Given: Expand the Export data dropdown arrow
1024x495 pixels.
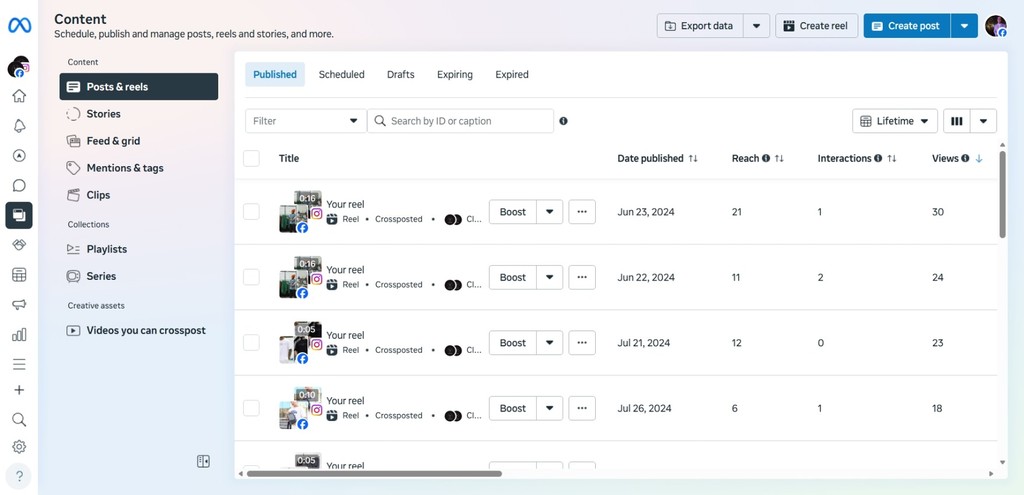Looking at the screenshot, I should pos(756,26).
